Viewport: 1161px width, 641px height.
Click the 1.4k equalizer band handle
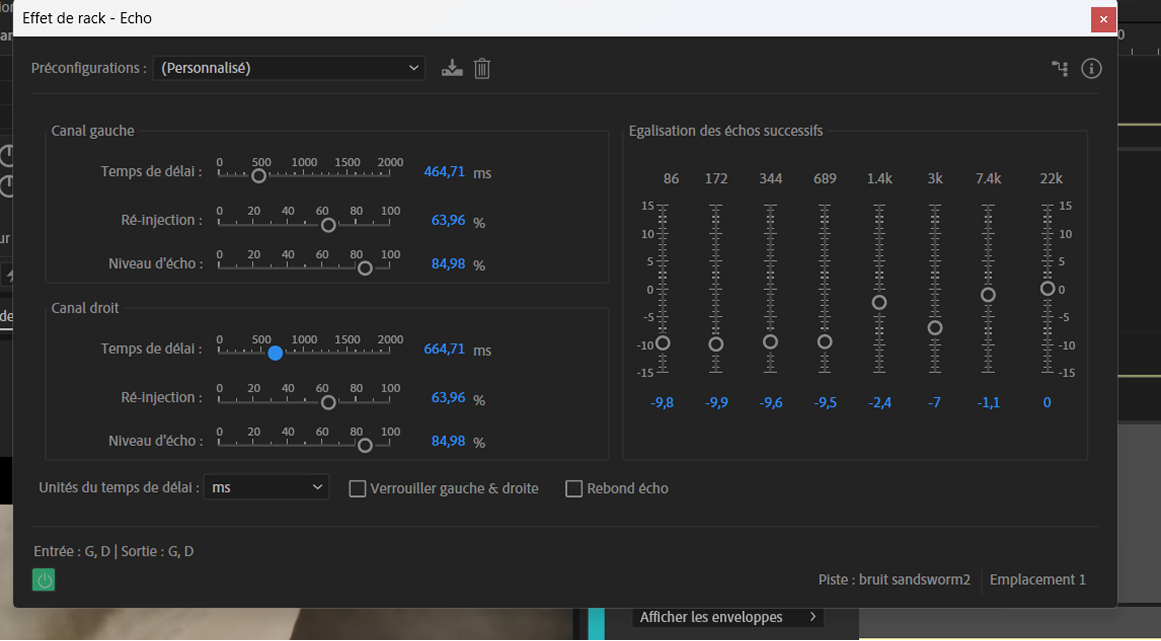pos(879,303)
